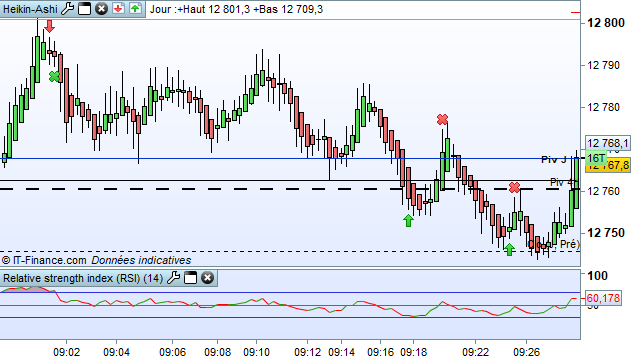This screenshot has width=631, height=360.
Task: Click 12 750 price axis label
Action: (606, 232)
